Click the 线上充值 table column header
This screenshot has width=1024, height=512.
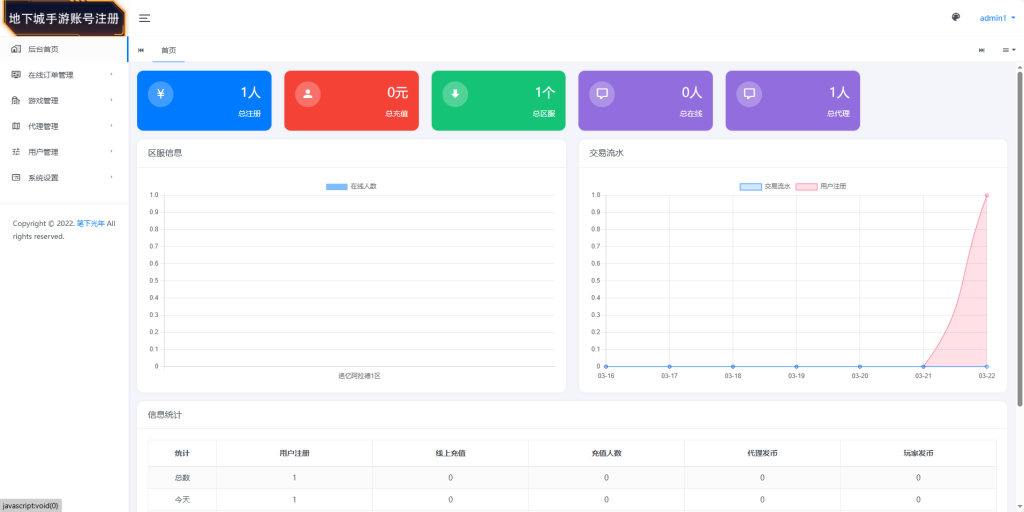(x=450, y=453)
